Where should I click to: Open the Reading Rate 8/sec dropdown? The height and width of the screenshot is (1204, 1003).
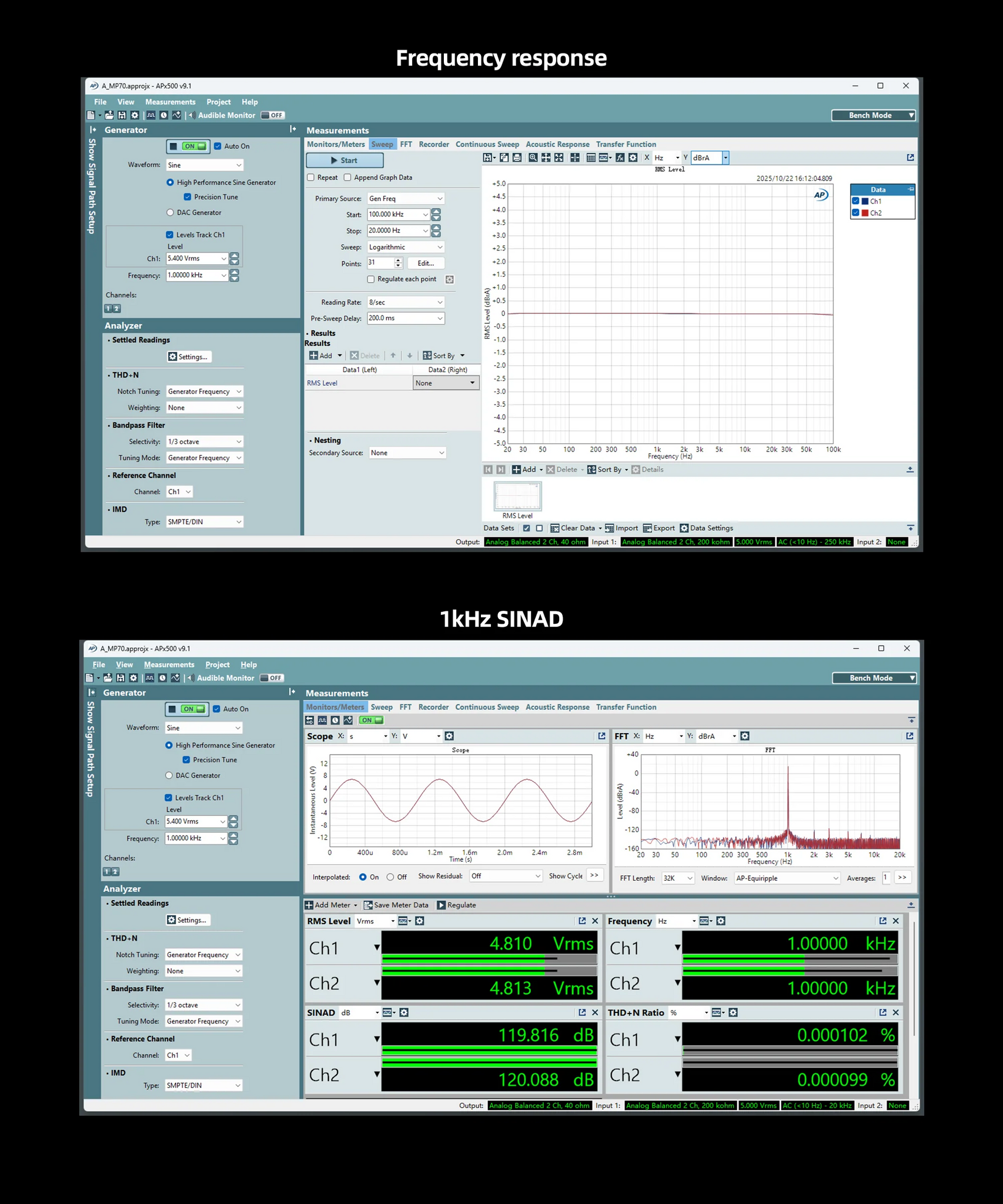[406, 302]
